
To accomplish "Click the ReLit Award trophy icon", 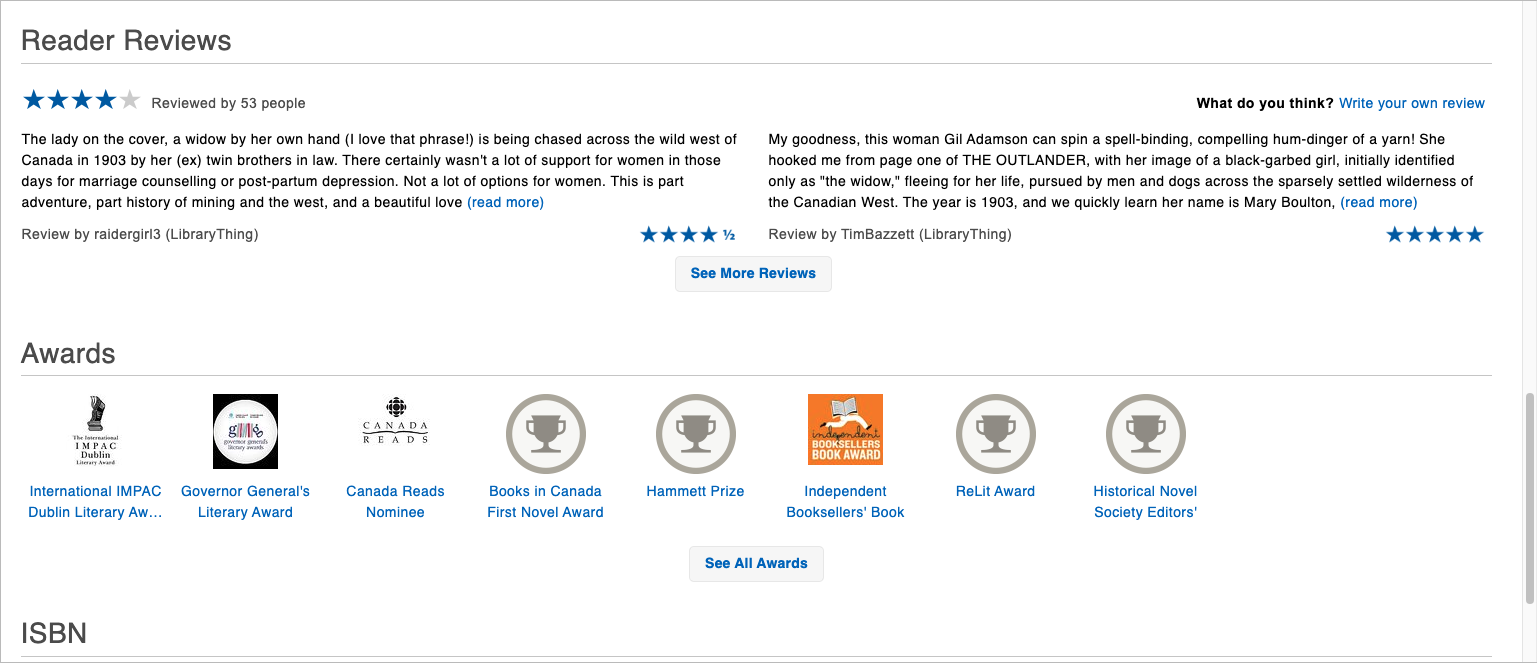I will click(x=995, y=433).
